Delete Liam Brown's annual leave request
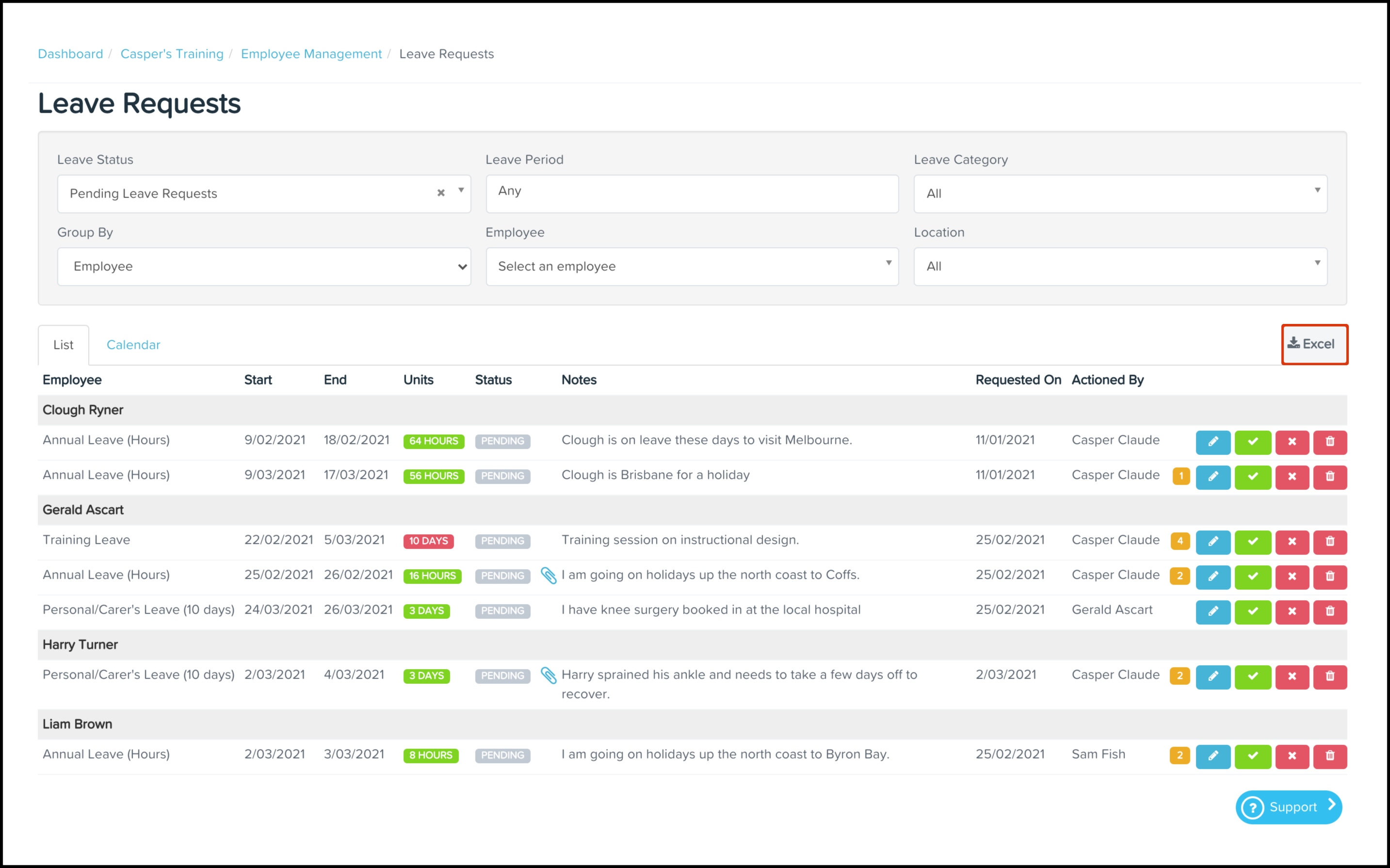 click(x=1329, y=756)
